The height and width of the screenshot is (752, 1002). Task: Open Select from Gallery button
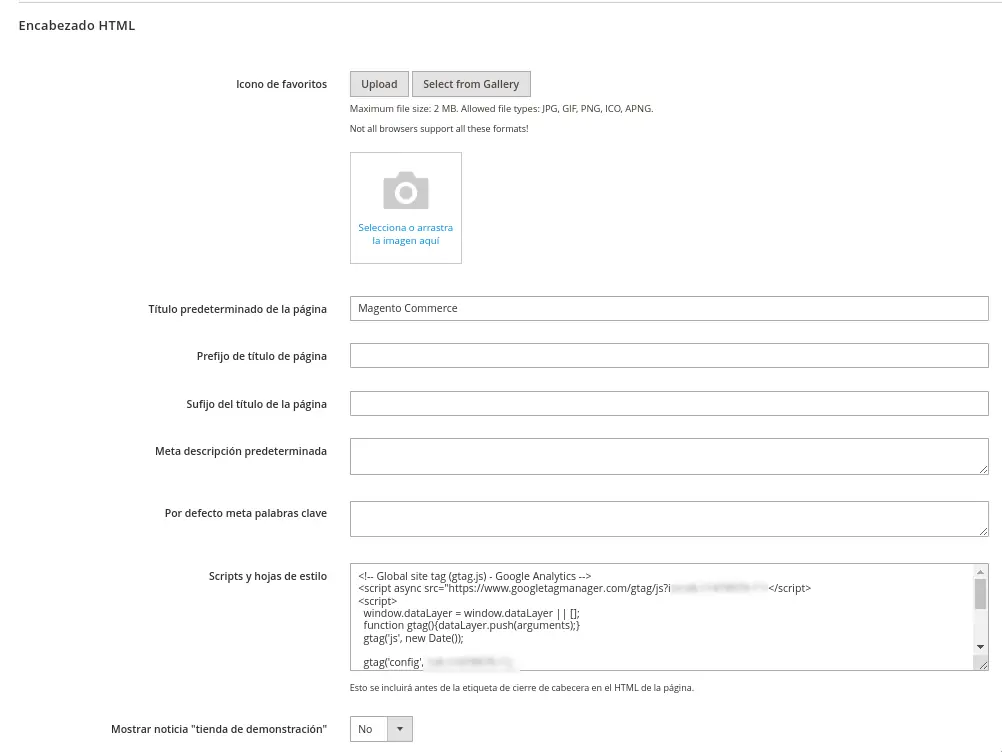[471, 84]
